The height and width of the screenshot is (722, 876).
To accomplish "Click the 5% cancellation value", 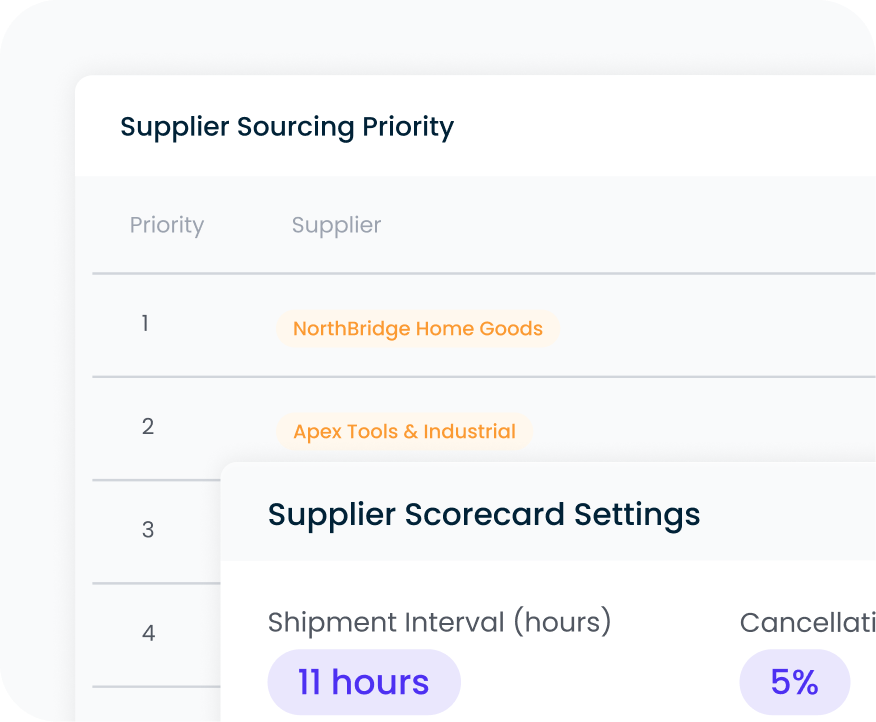I will (793, 681).
